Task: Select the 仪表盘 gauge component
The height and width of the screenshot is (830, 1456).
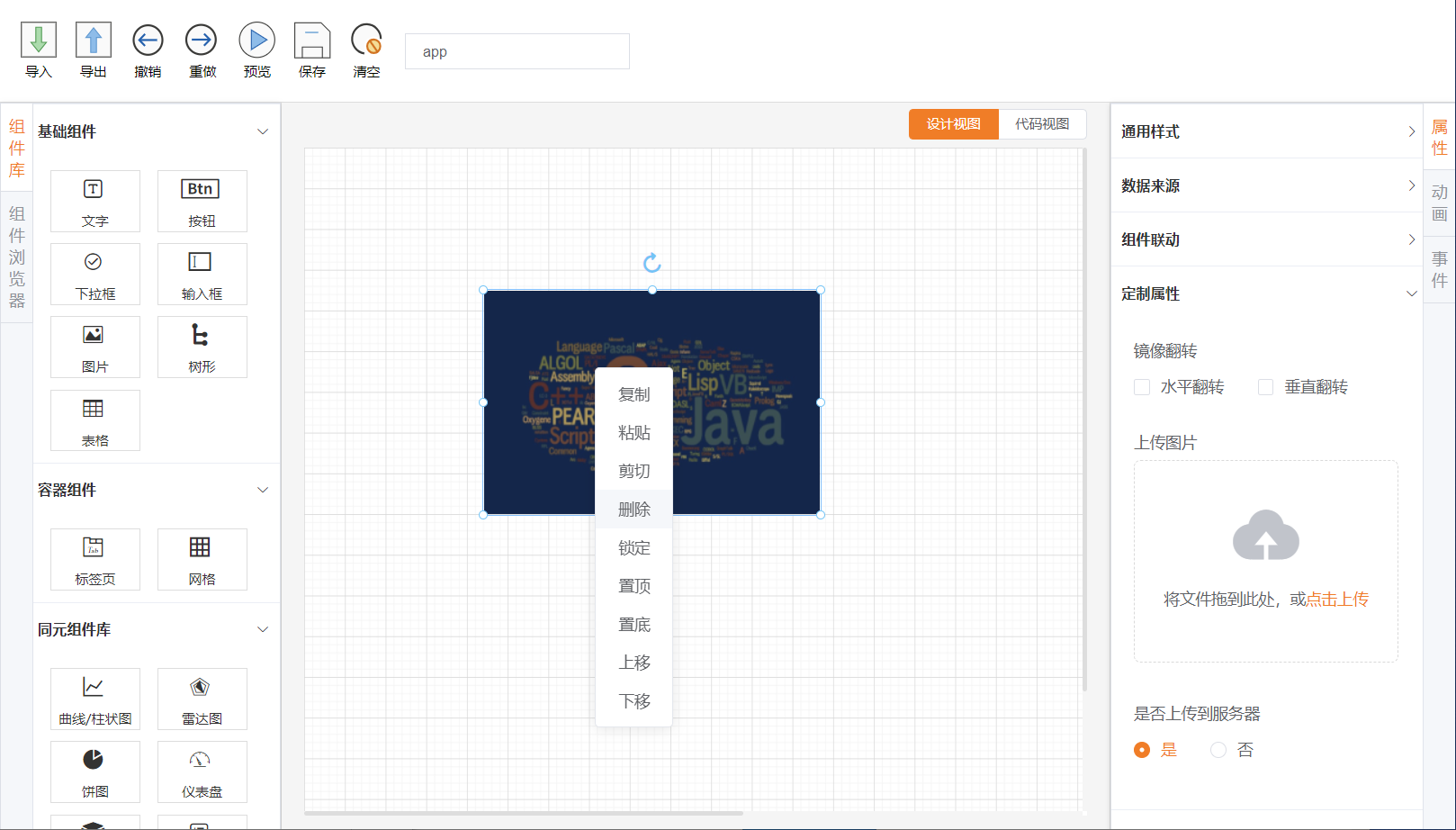Action: pos(202,771)
